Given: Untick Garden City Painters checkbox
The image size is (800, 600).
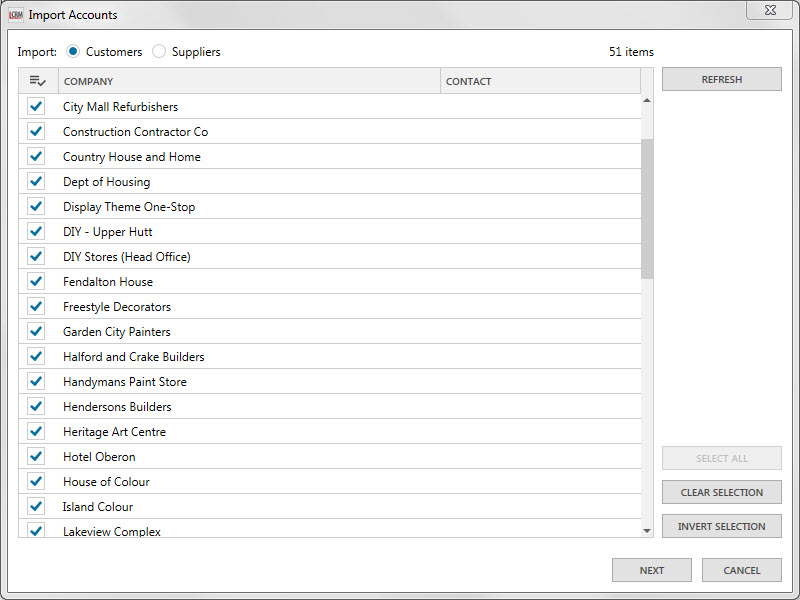Looking at the screenshot, I should point(37,331).
